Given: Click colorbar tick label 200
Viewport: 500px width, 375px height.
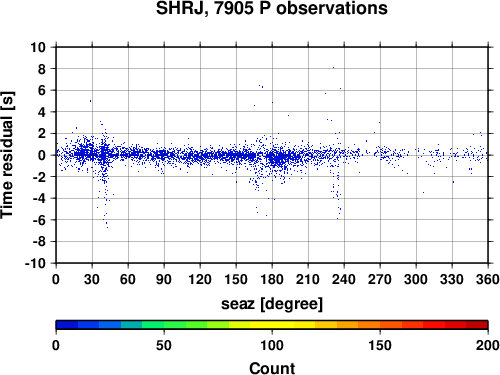Looking at the screenshot, I should click(488, 346).
